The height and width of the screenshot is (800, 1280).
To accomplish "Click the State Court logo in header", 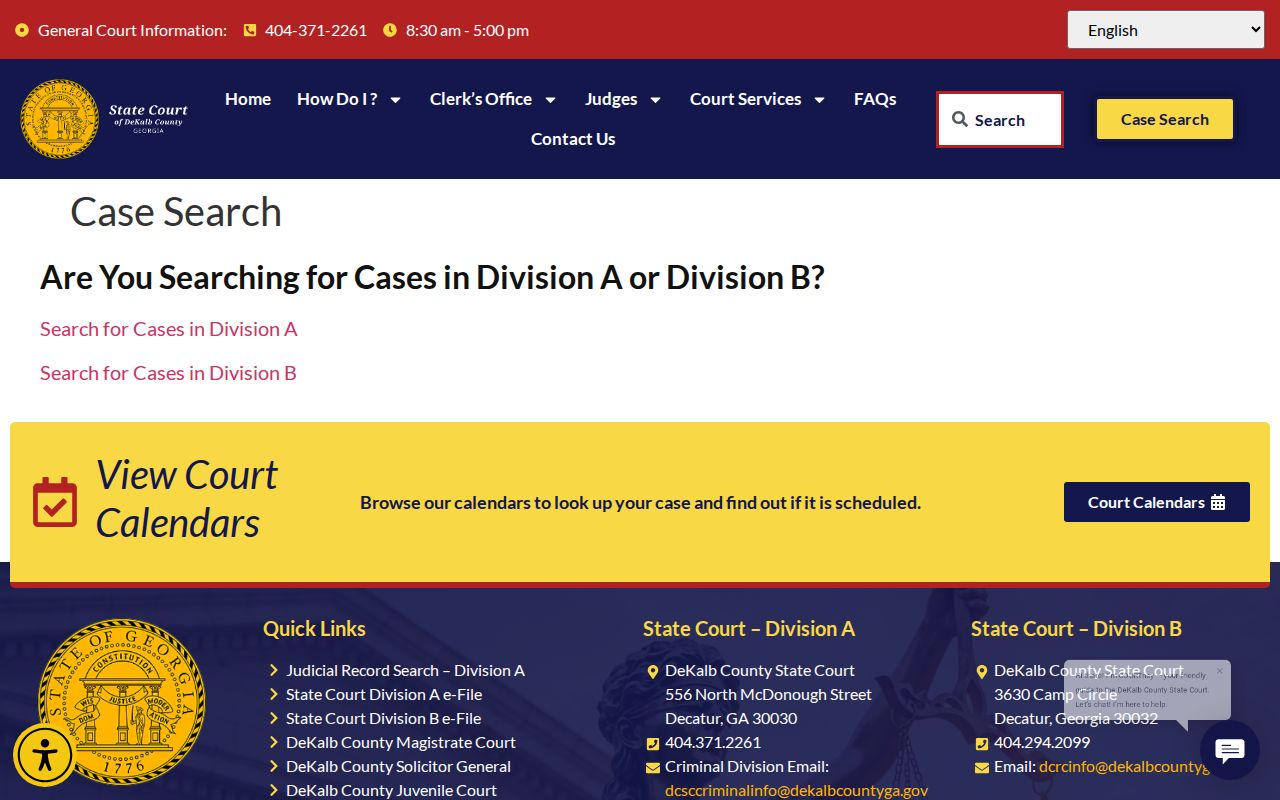I will click(x=105, y=119).
